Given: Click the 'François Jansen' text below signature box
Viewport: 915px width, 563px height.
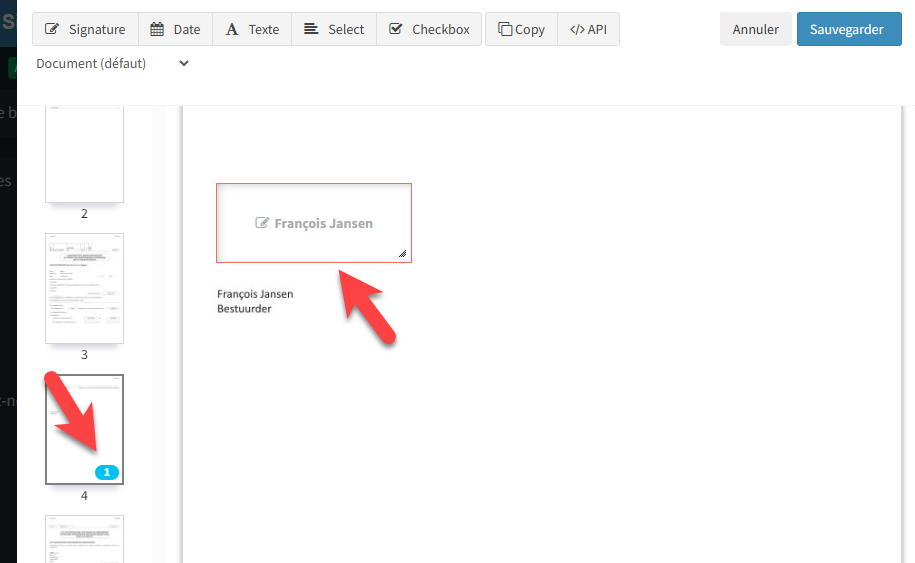Looking at the screenshot, I should coord(255,294).
